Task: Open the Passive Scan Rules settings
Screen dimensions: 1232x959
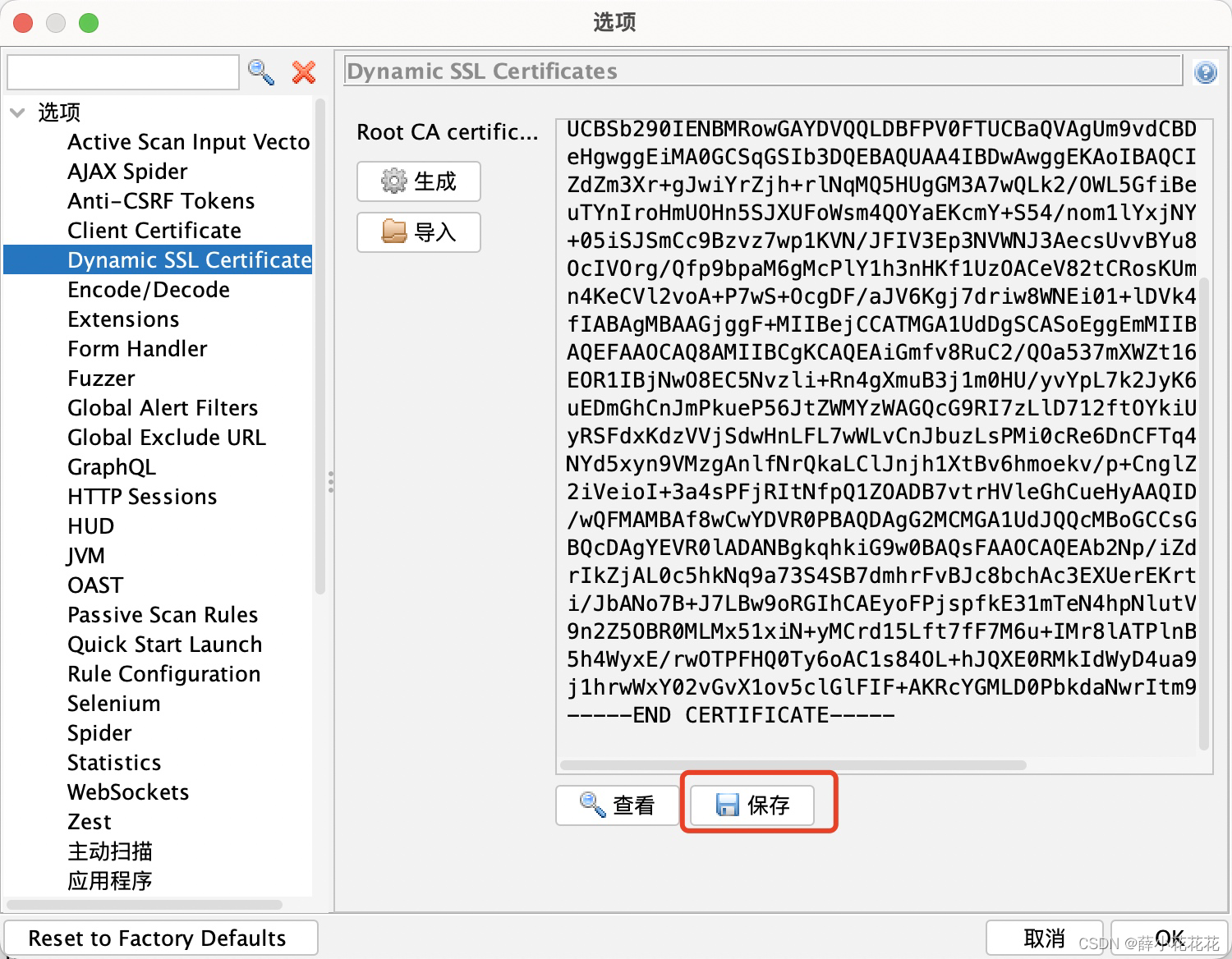Action: [x=163, y=615]
